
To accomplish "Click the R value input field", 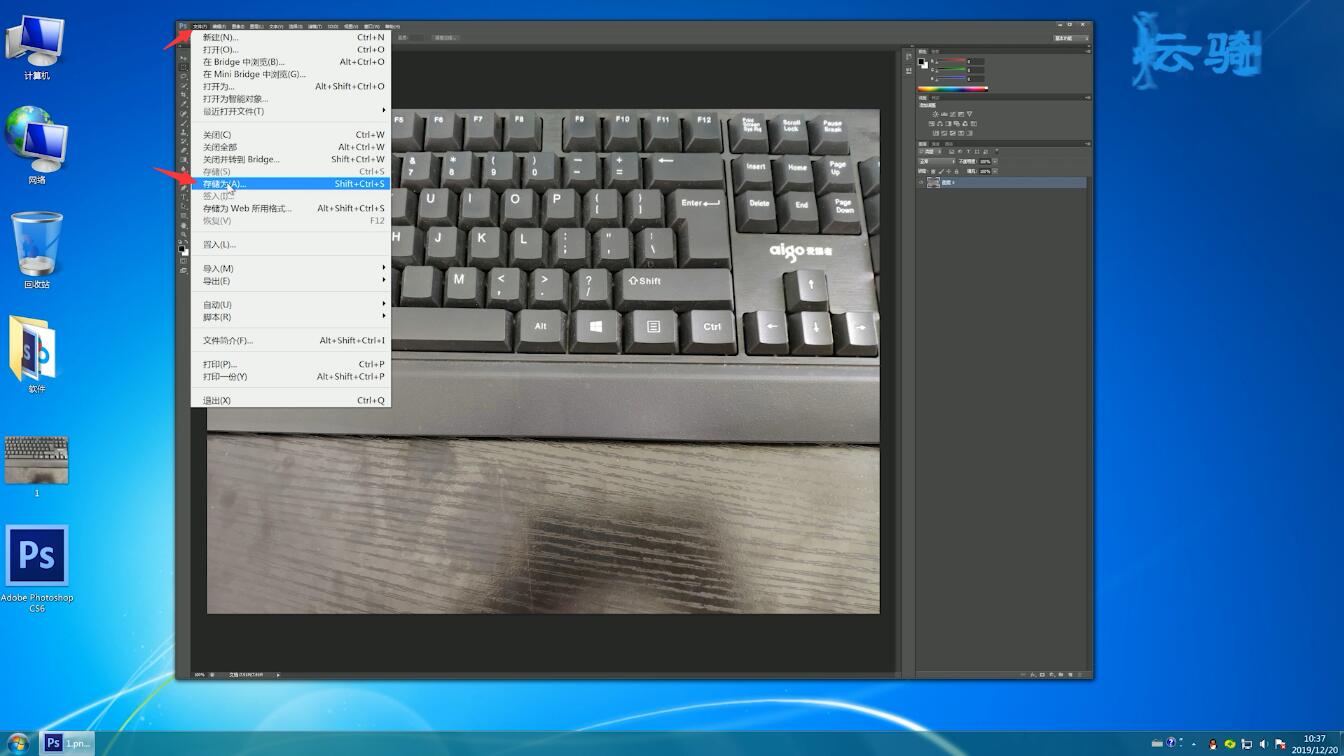I will click(975, 61).
